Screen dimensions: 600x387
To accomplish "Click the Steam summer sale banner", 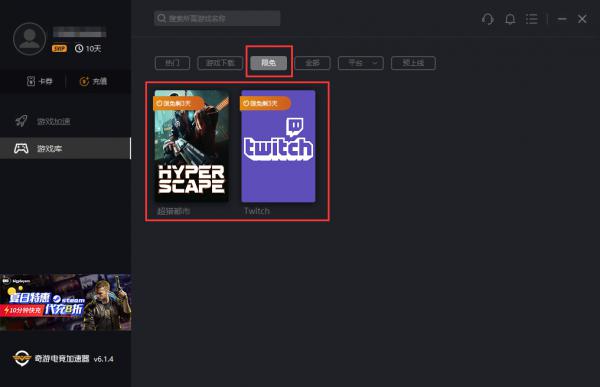I will pos(65,302).
